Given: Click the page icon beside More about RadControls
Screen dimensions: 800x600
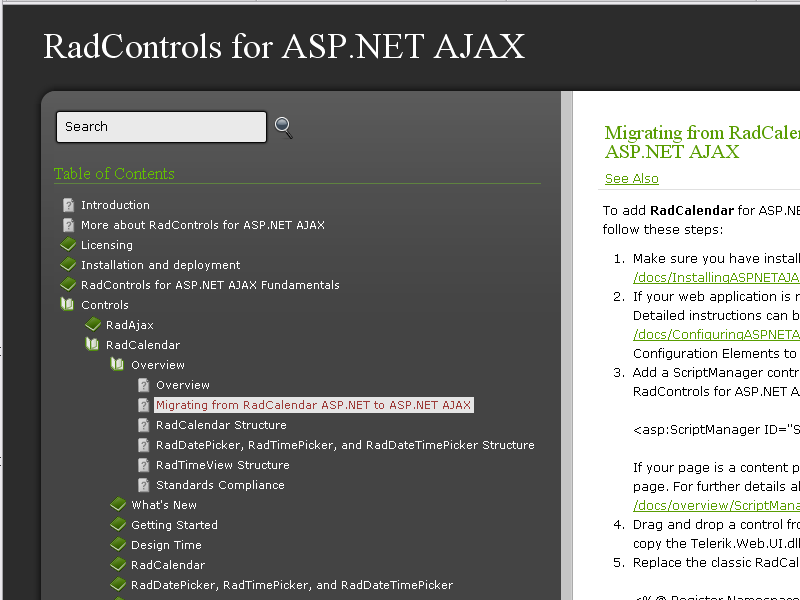Looking at the screenshot, I should (x=68, y=225).
